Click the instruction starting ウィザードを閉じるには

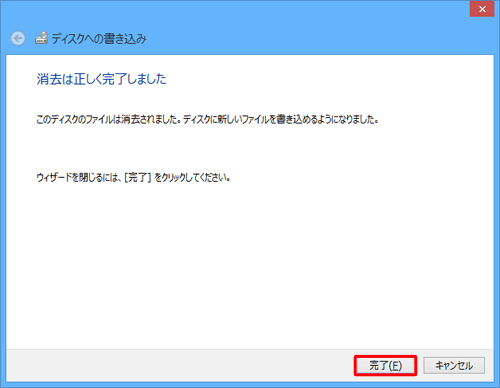click(x=133, y=177)
